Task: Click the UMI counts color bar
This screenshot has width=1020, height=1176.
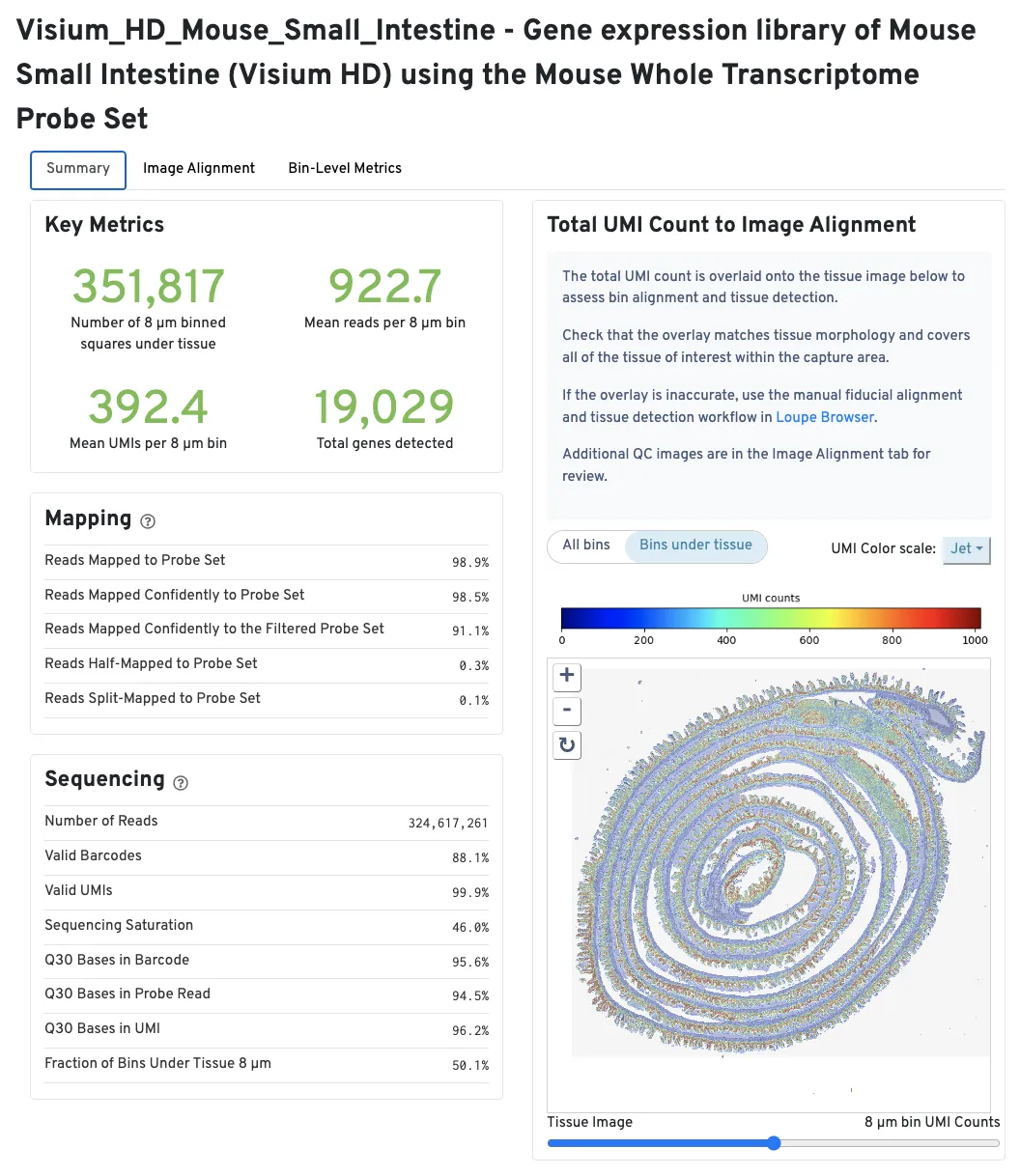Action: [x=771, y=618]
